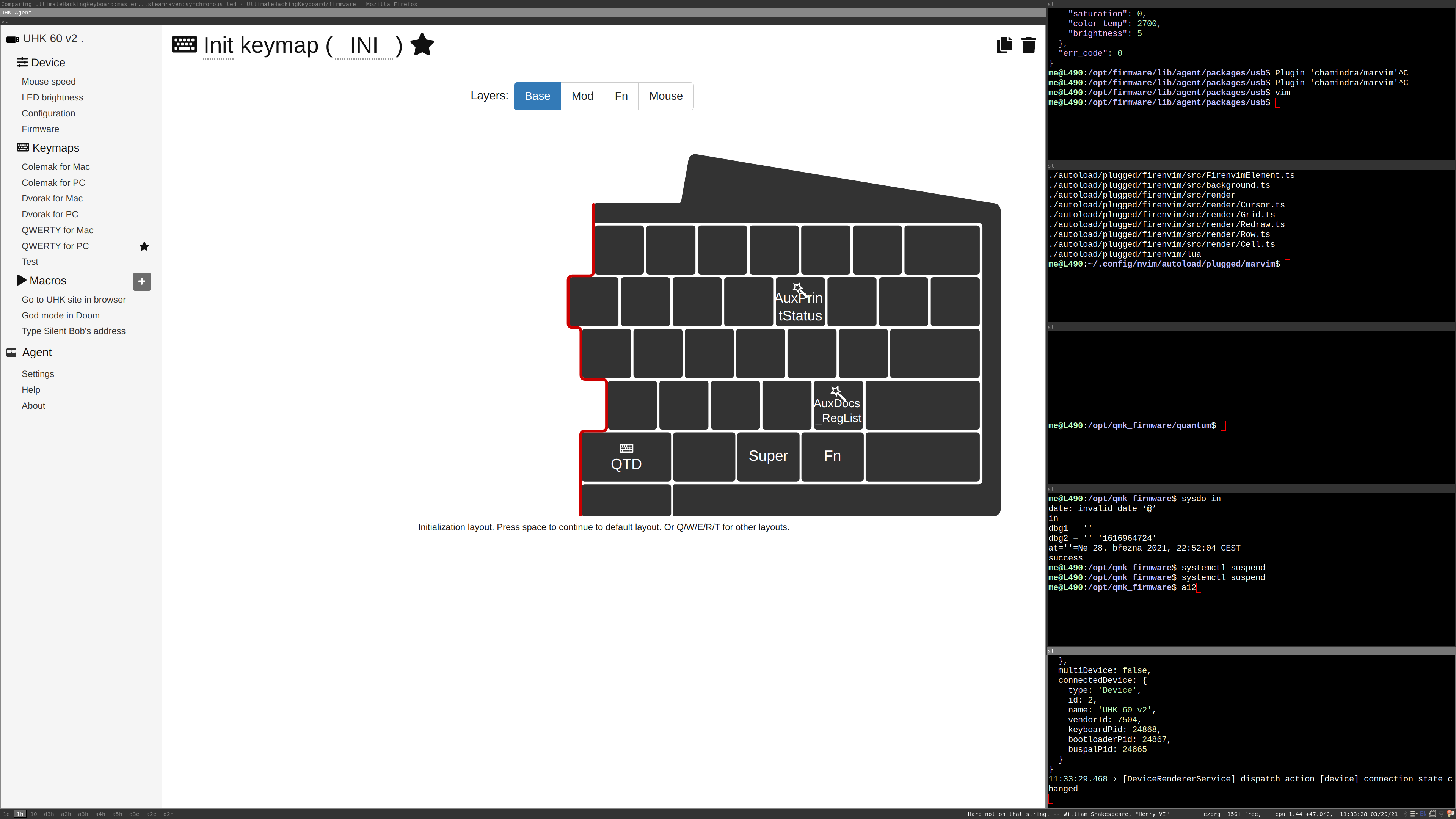
Task: Delete the Init keymap using the trash icon
Action: (1028, 45)
